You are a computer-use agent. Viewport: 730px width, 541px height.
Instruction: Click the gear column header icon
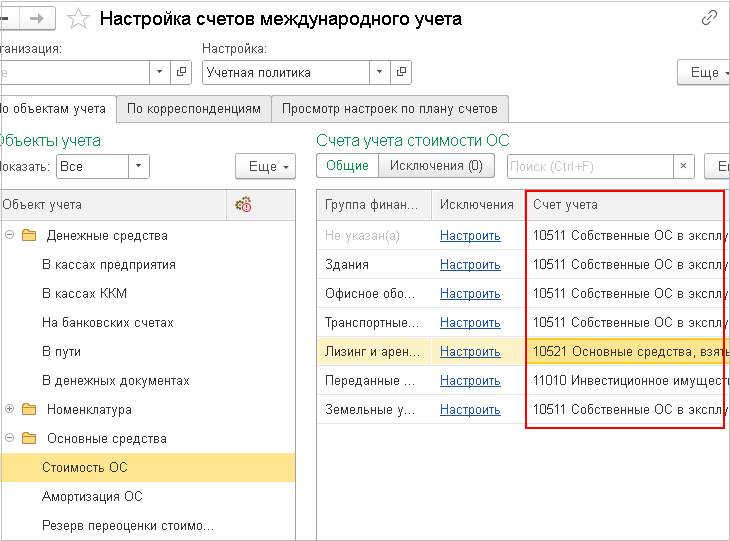coord(243,205)
